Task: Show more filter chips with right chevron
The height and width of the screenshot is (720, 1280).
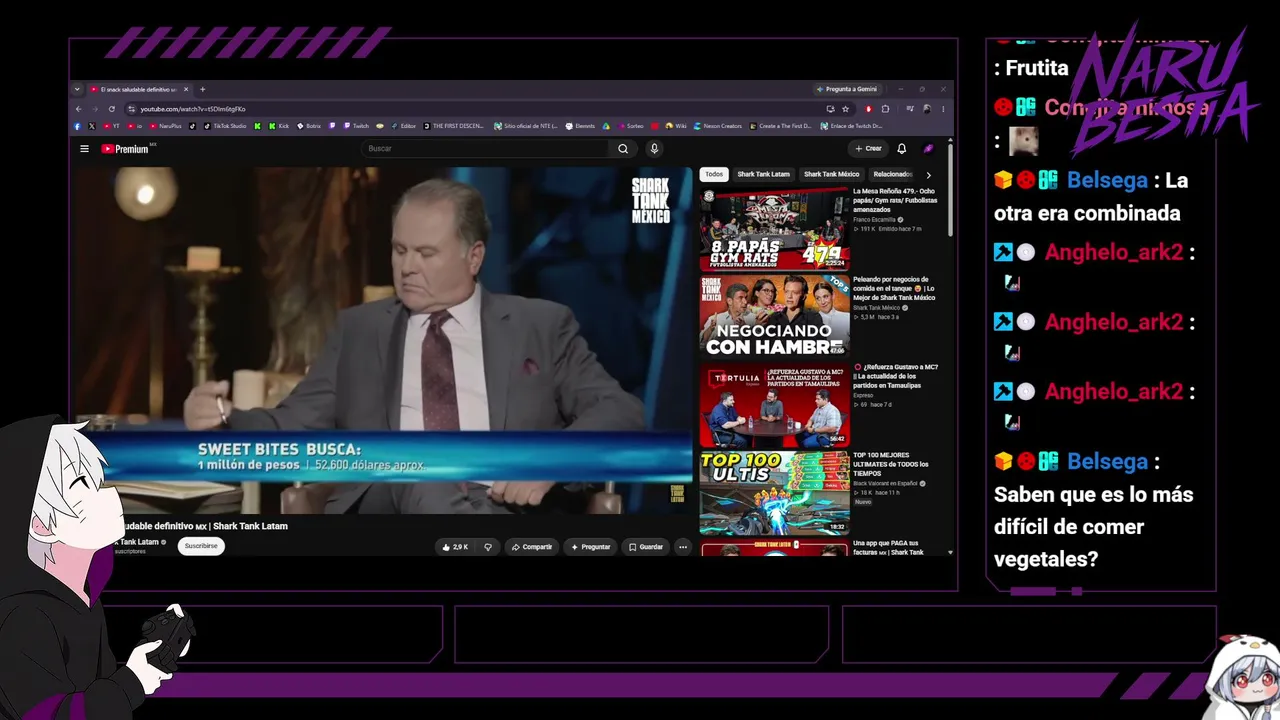Action: (x=928, y=175)
